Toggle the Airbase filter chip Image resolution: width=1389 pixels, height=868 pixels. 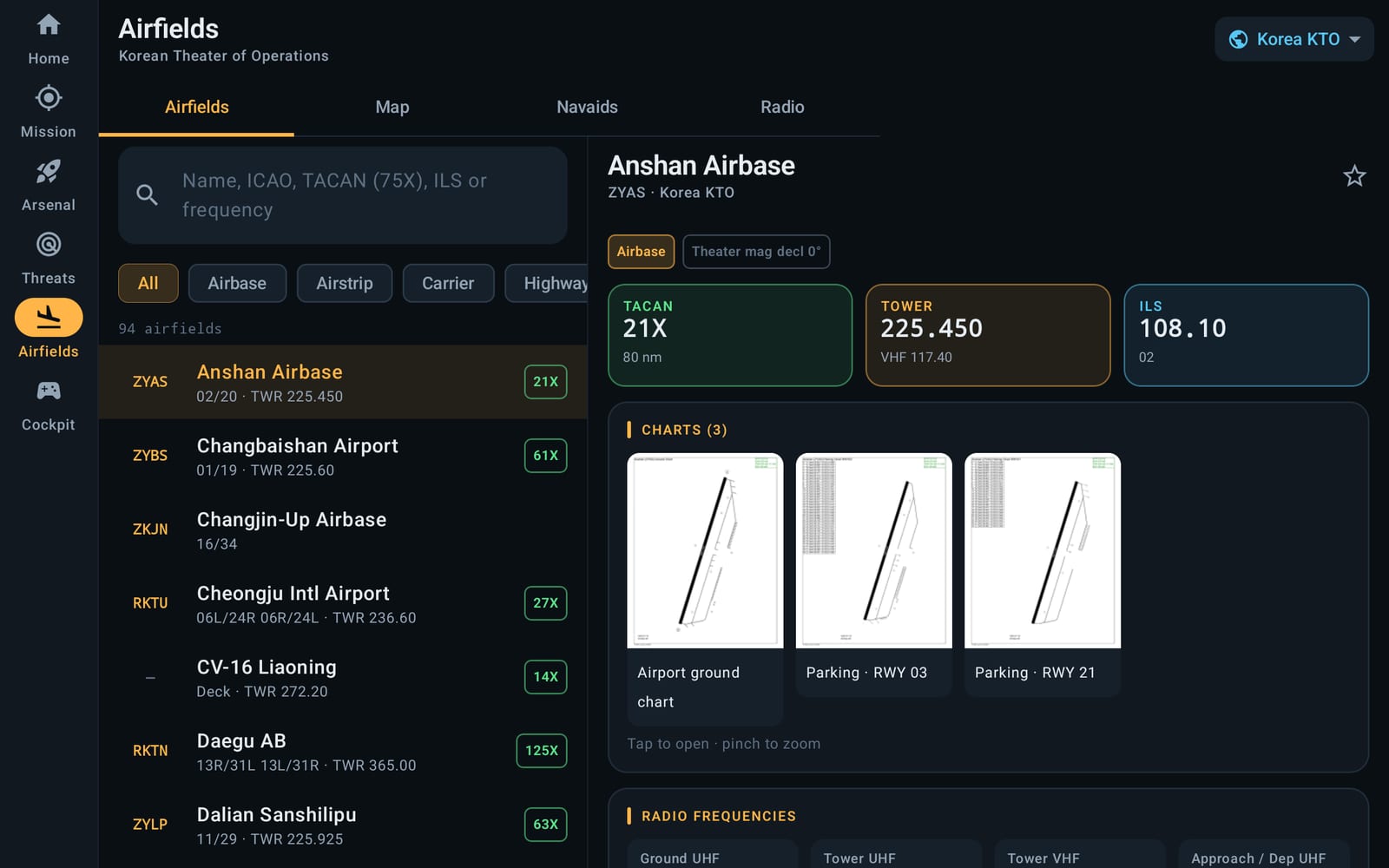[237, 283]
